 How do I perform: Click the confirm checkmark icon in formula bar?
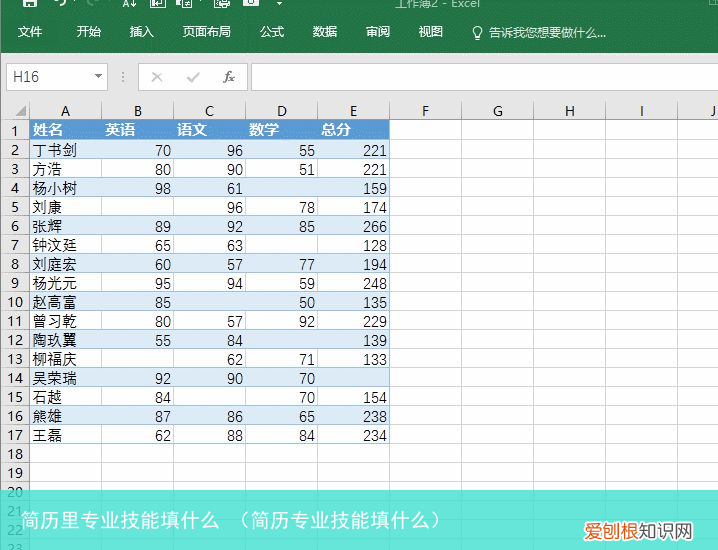(193, 77)
